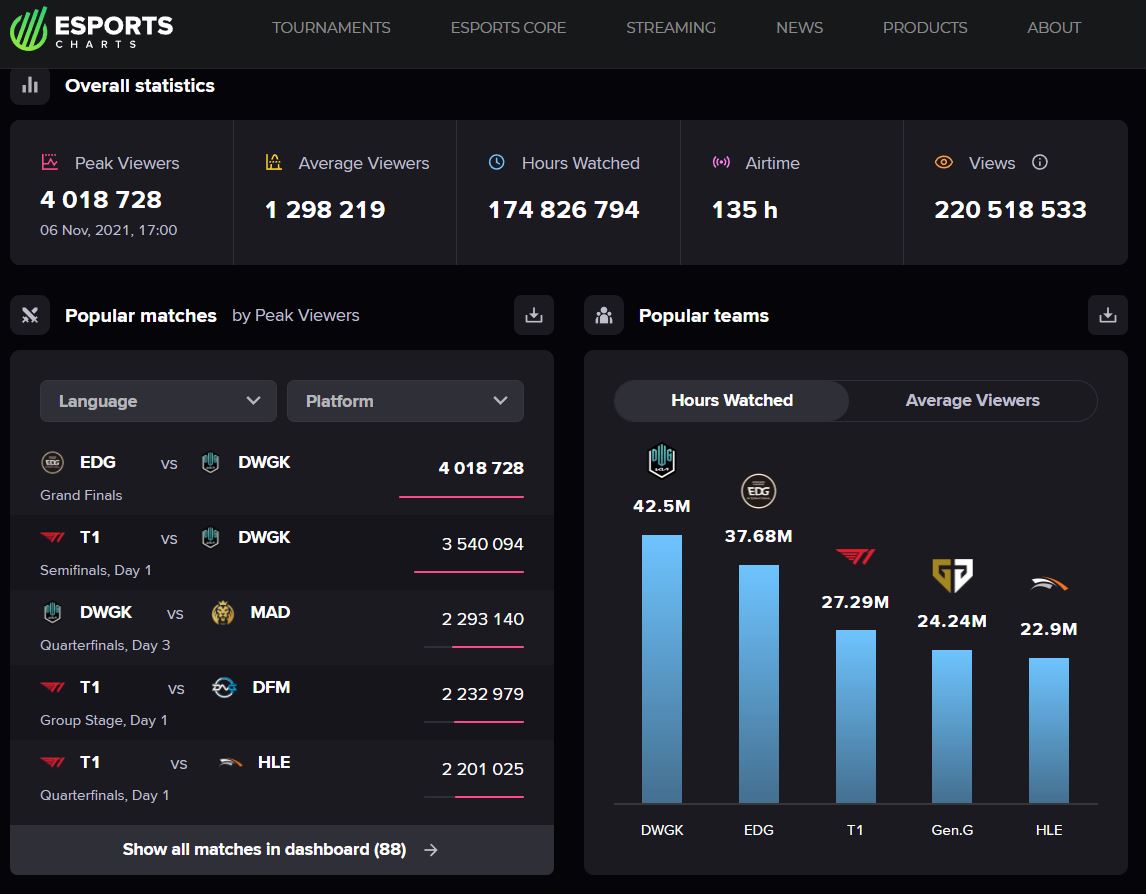
Task: Click the HLE 22.9M chart bar
Action: click(x=1049, y=730)
